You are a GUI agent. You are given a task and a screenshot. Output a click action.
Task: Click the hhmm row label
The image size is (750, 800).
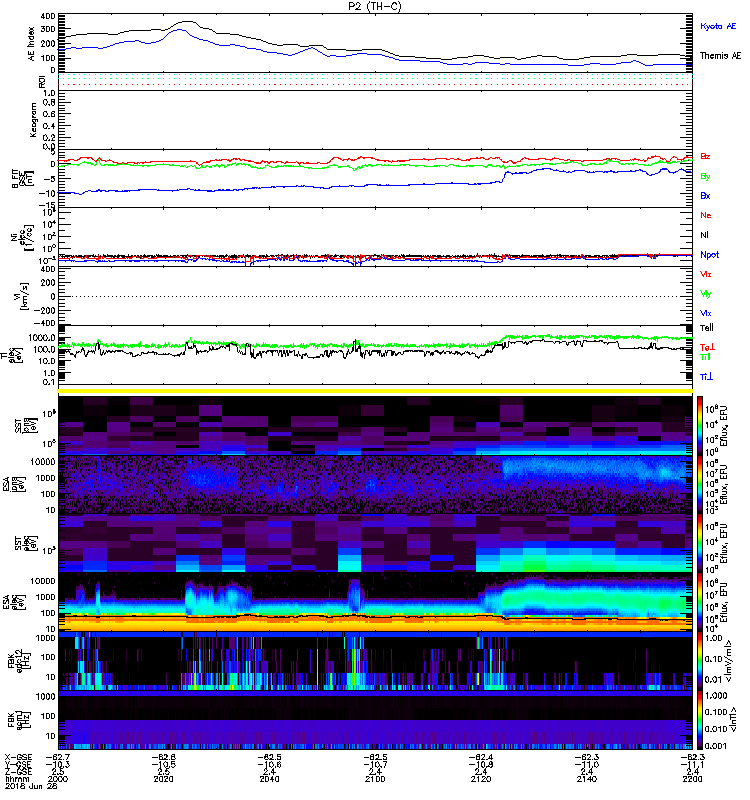tap(16, 779)
